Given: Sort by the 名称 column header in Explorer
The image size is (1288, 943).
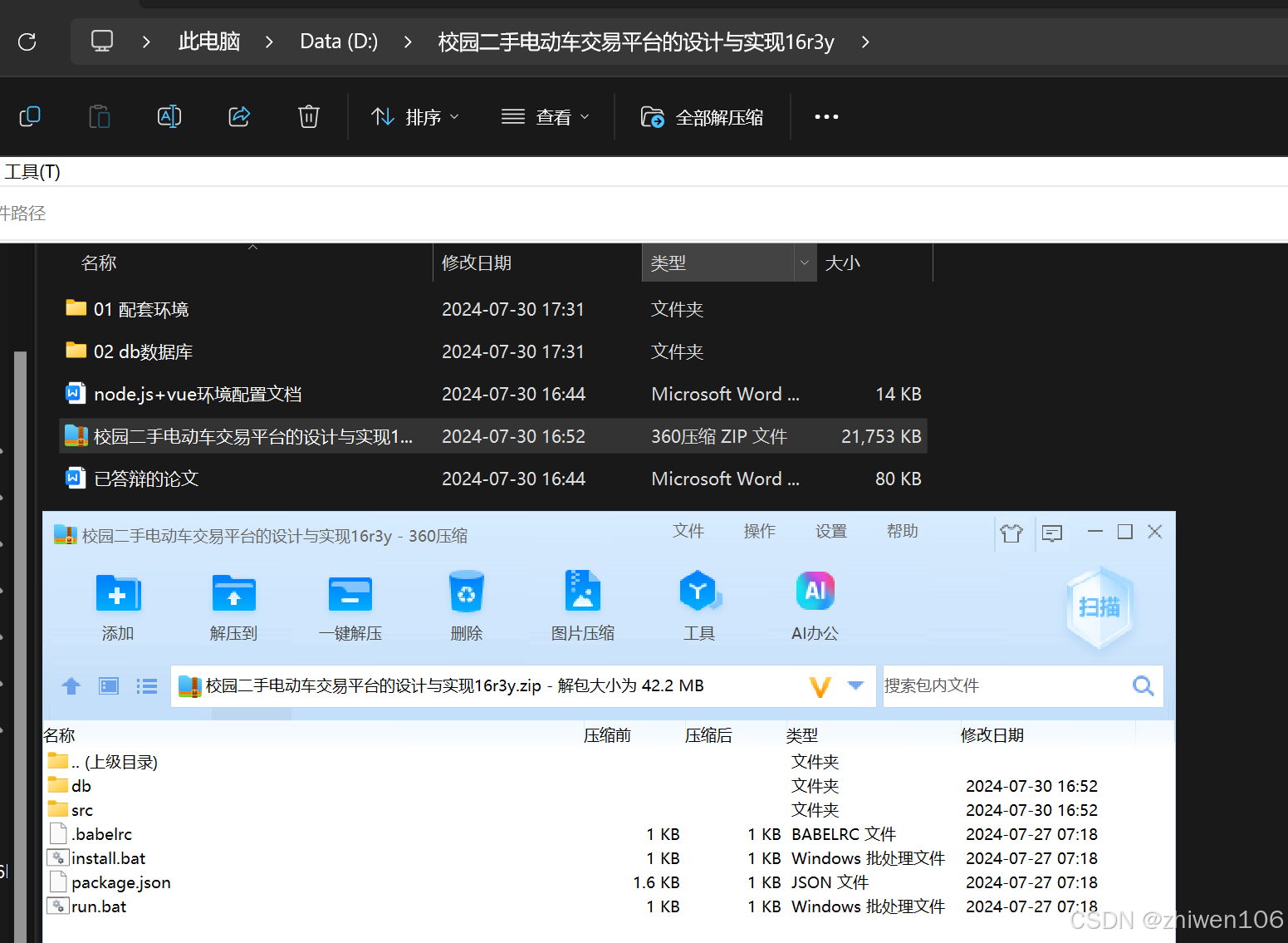Looking at the screenshot, I should point(99,263).
